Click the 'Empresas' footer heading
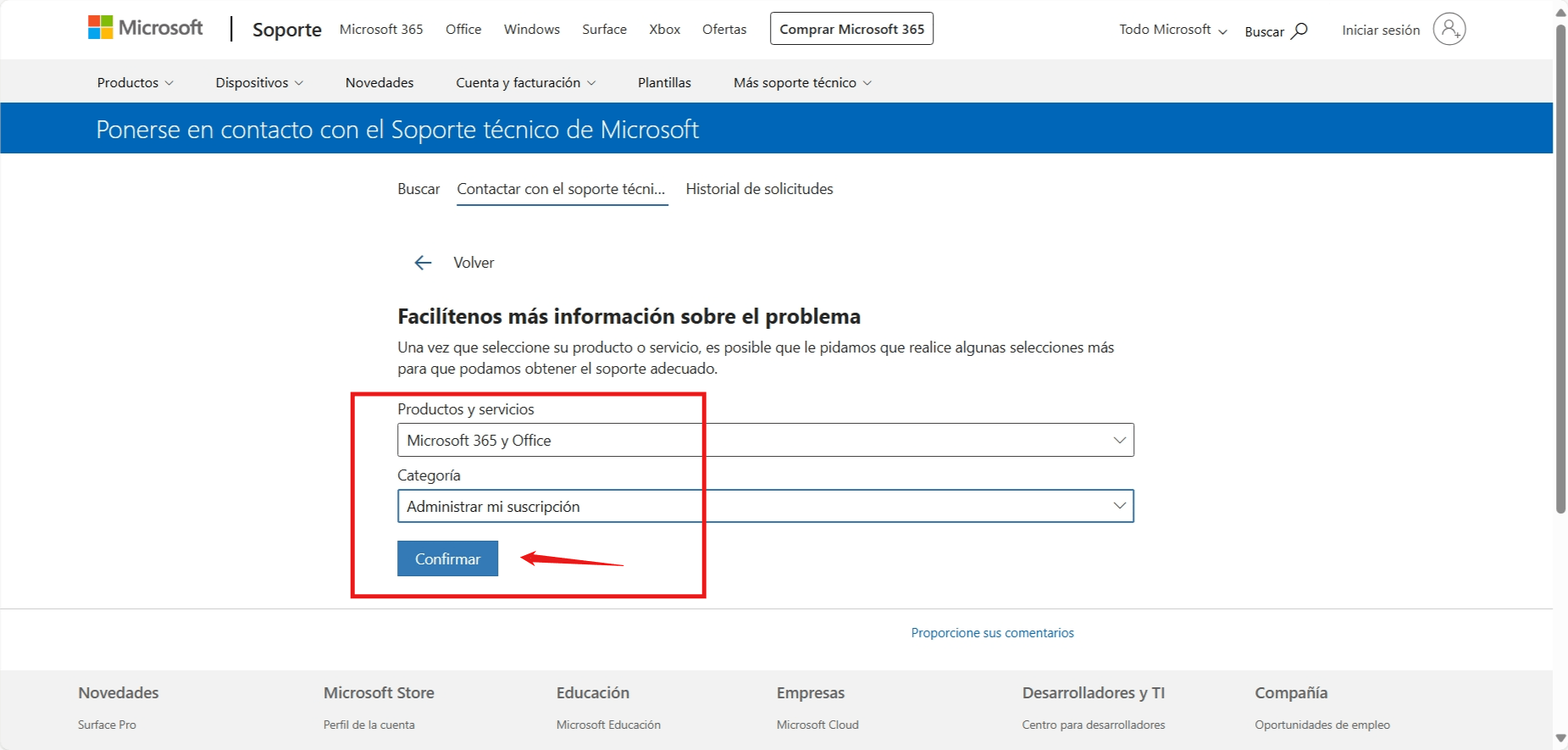1568x750 pixels. [x=811, y=693]
